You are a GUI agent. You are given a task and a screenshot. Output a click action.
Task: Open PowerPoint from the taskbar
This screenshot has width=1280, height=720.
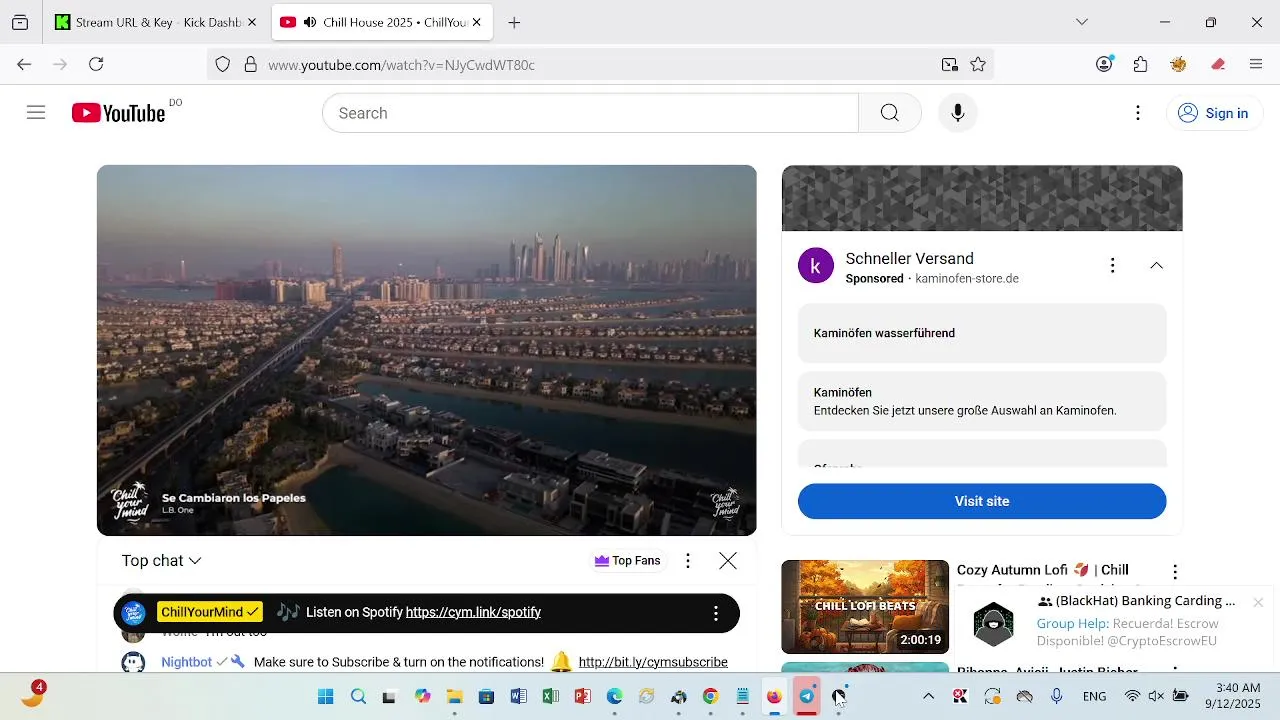pos(582,696)
